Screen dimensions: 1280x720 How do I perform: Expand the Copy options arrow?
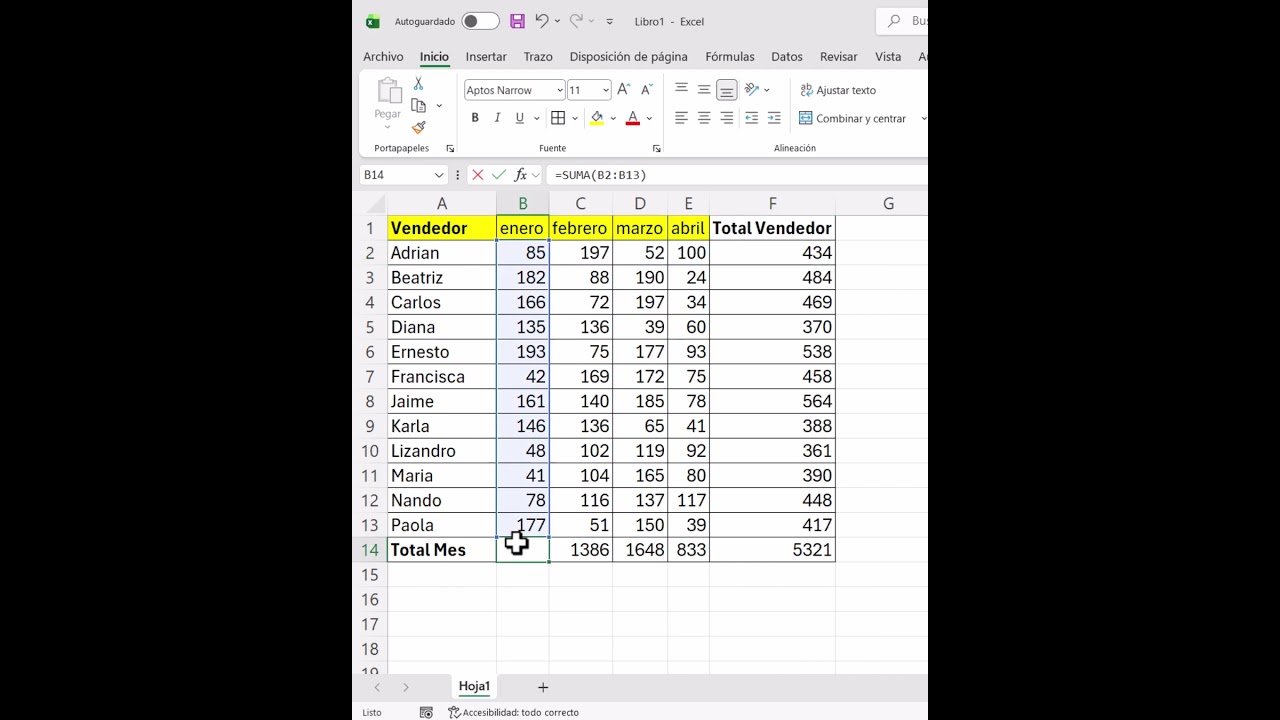pyautogui.click(x=438, y=106)
